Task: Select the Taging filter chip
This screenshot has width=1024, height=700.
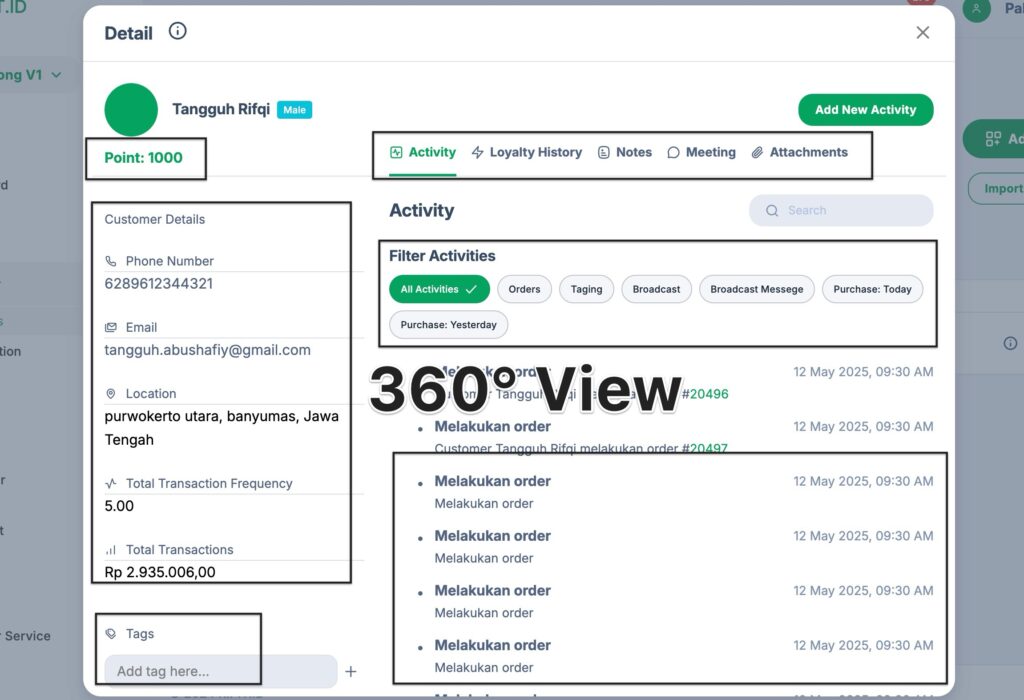Action: point(586,290)
